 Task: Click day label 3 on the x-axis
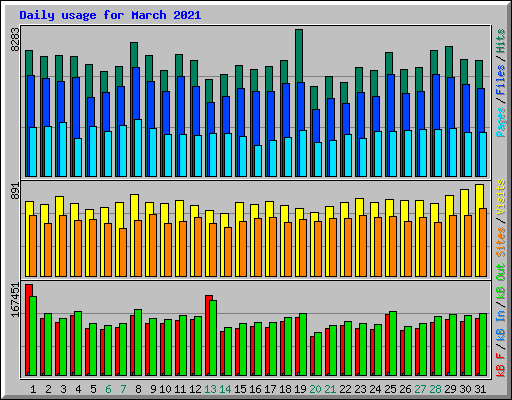pyautogui.click(x=63, y=389)
